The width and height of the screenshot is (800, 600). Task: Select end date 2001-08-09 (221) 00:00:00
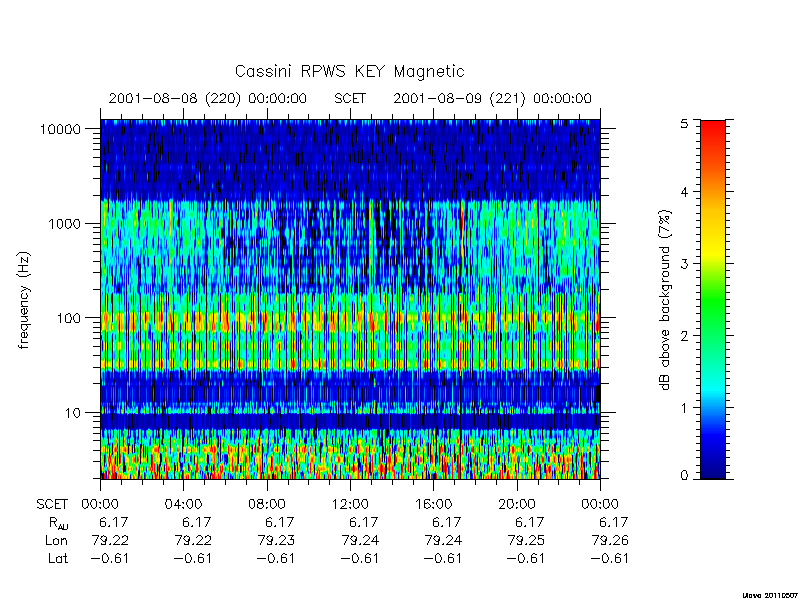pyautogui.click(x=492, y=98)
